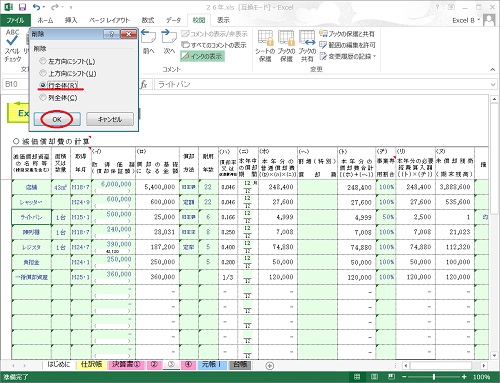The image size is (500, 383).
Task: Click the formula bar with ライトバン
Action: [x=322, y=85]
